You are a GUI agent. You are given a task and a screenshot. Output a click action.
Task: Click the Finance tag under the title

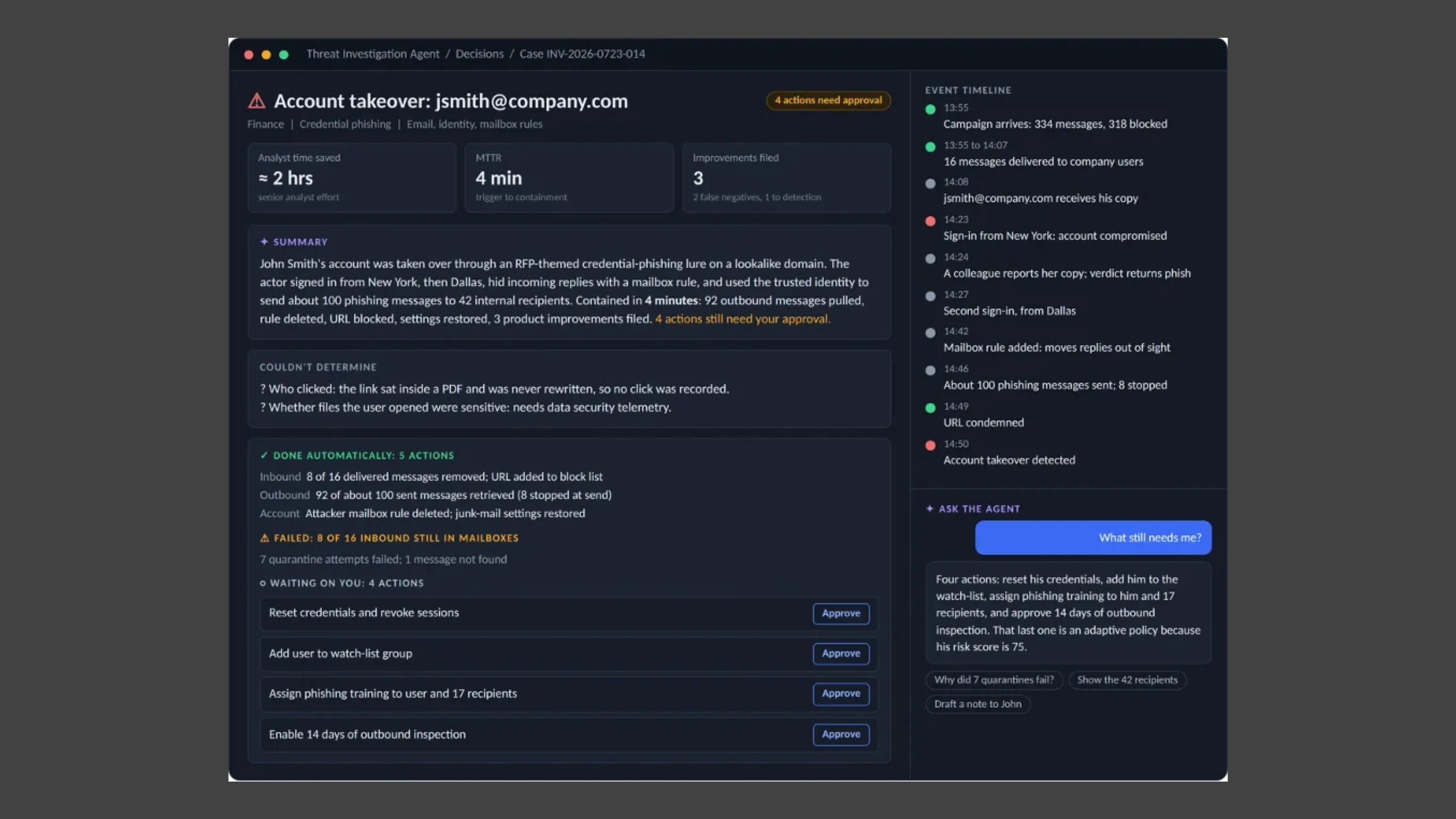pyautogui.click(x=265, y=124)
